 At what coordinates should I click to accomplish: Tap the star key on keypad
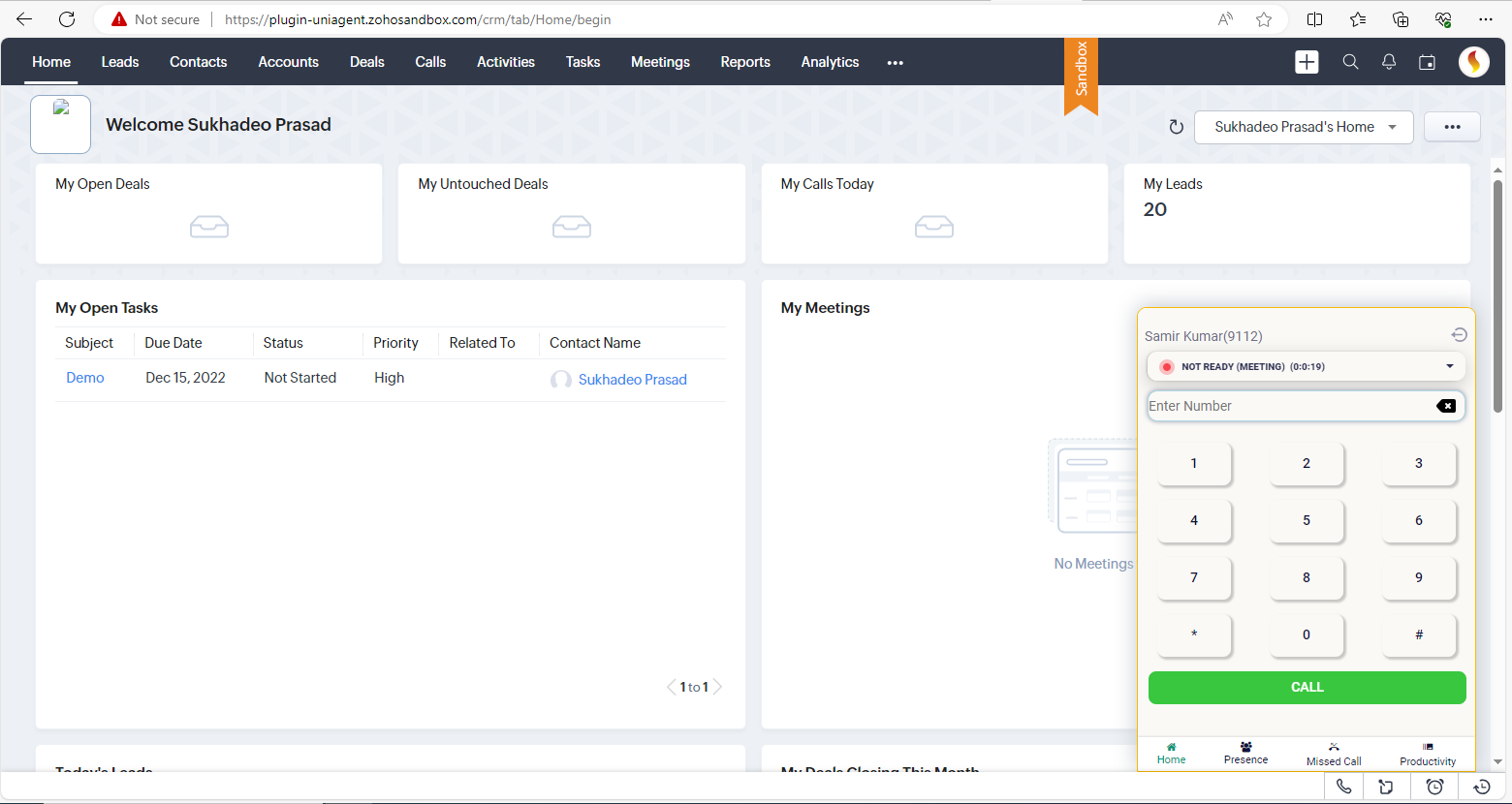click(1194, 634)
